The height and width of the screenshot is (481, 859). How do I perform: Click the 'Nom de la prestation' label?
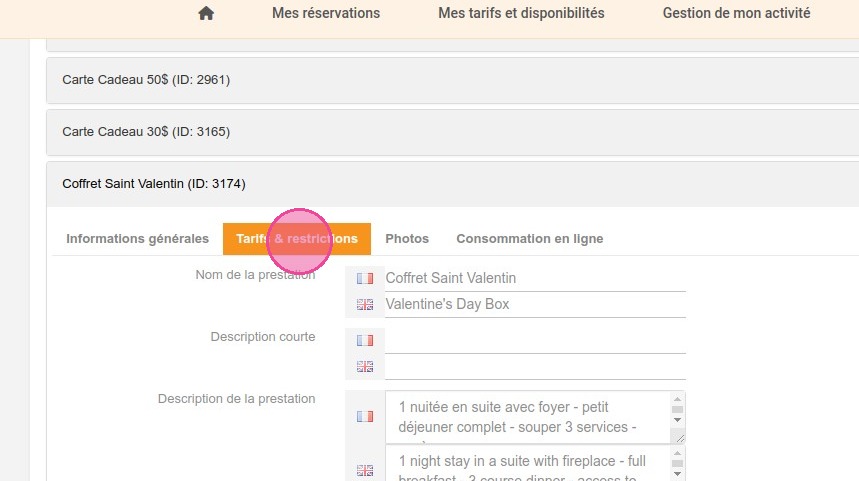tap(255, 275)
